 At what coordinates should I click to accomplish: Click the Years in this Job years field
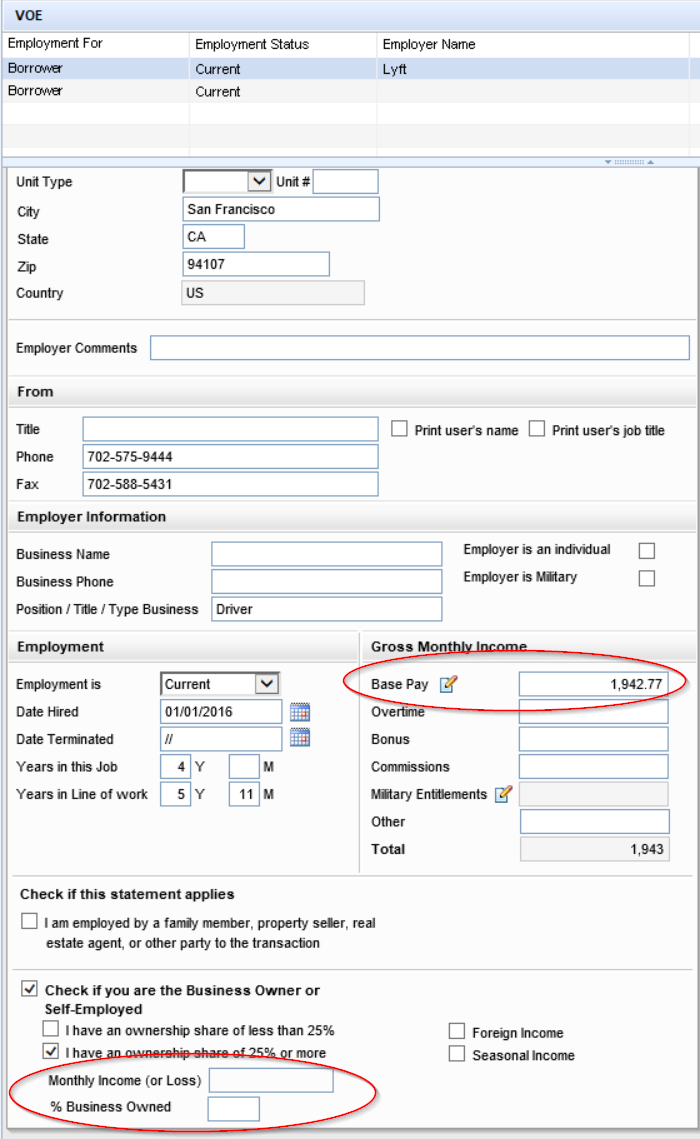pyautogui.click(x=175, y=767)
